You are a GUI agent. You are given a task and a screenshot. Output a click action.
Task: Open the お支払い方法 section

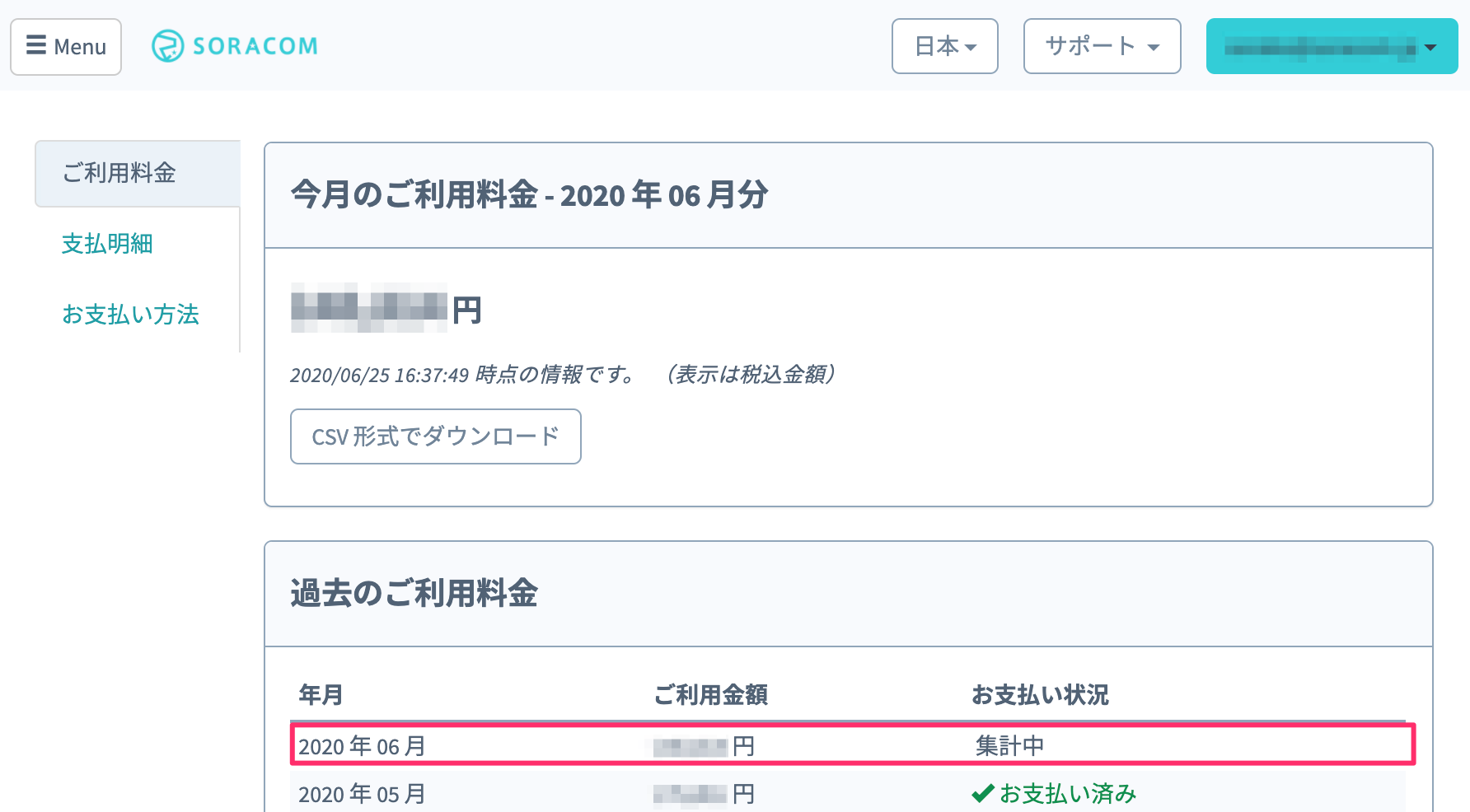[x=130, y=315]
